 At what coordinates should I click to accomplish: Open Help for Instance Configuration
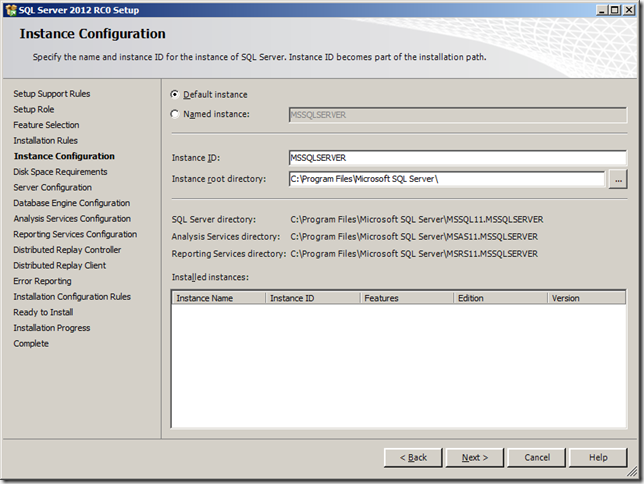point(598,457)
